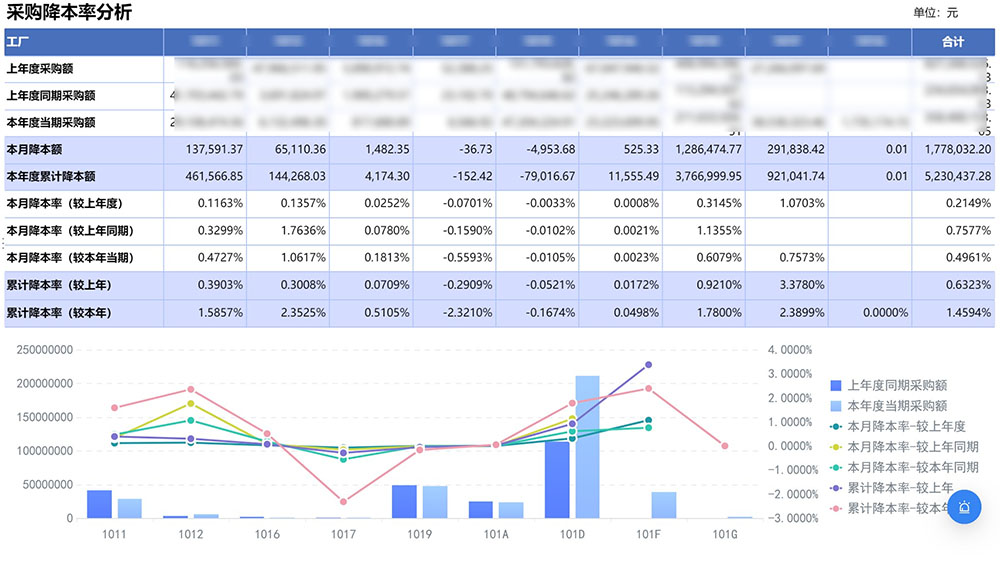Viewport: 1000px width, 563px height.
Task: Toggle 上年度同期采购额 legend series
Action: [897, 385]
